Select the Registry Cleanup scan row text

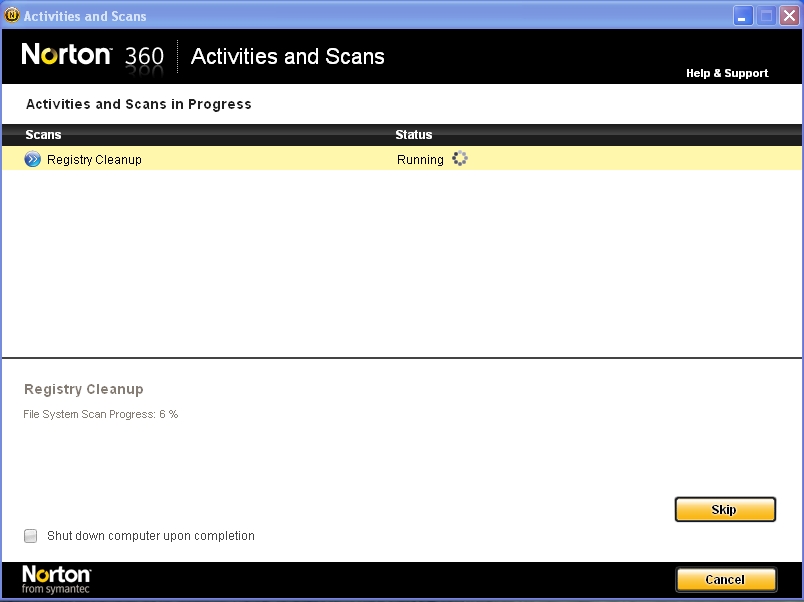click(94, 159)
